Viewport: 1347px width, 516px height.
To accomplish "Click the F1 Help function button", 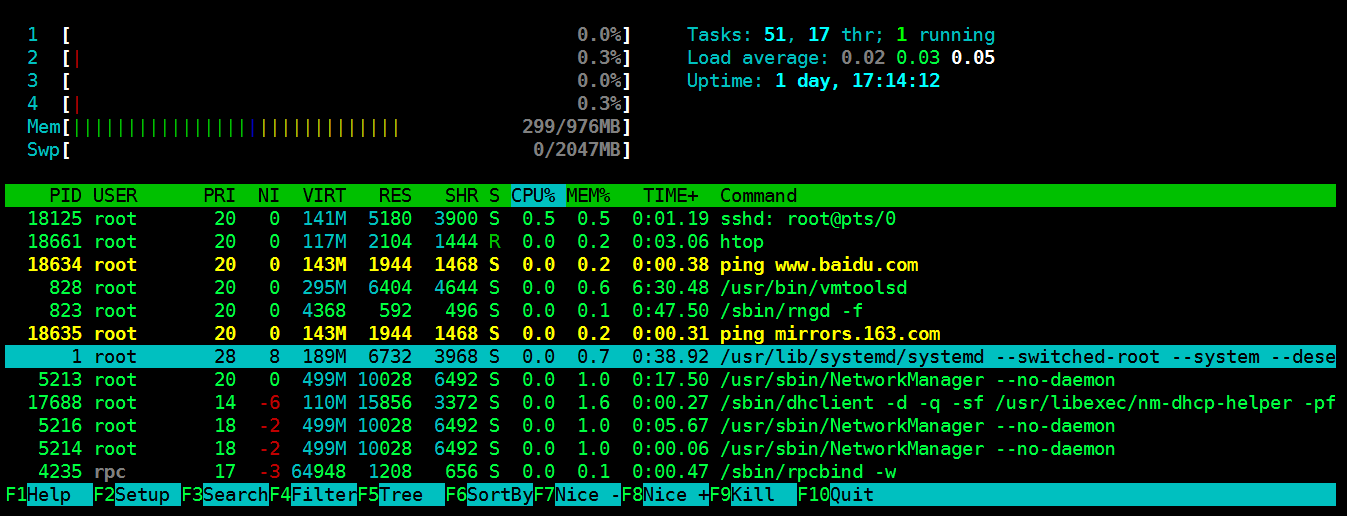I will [x=50, y=495].
